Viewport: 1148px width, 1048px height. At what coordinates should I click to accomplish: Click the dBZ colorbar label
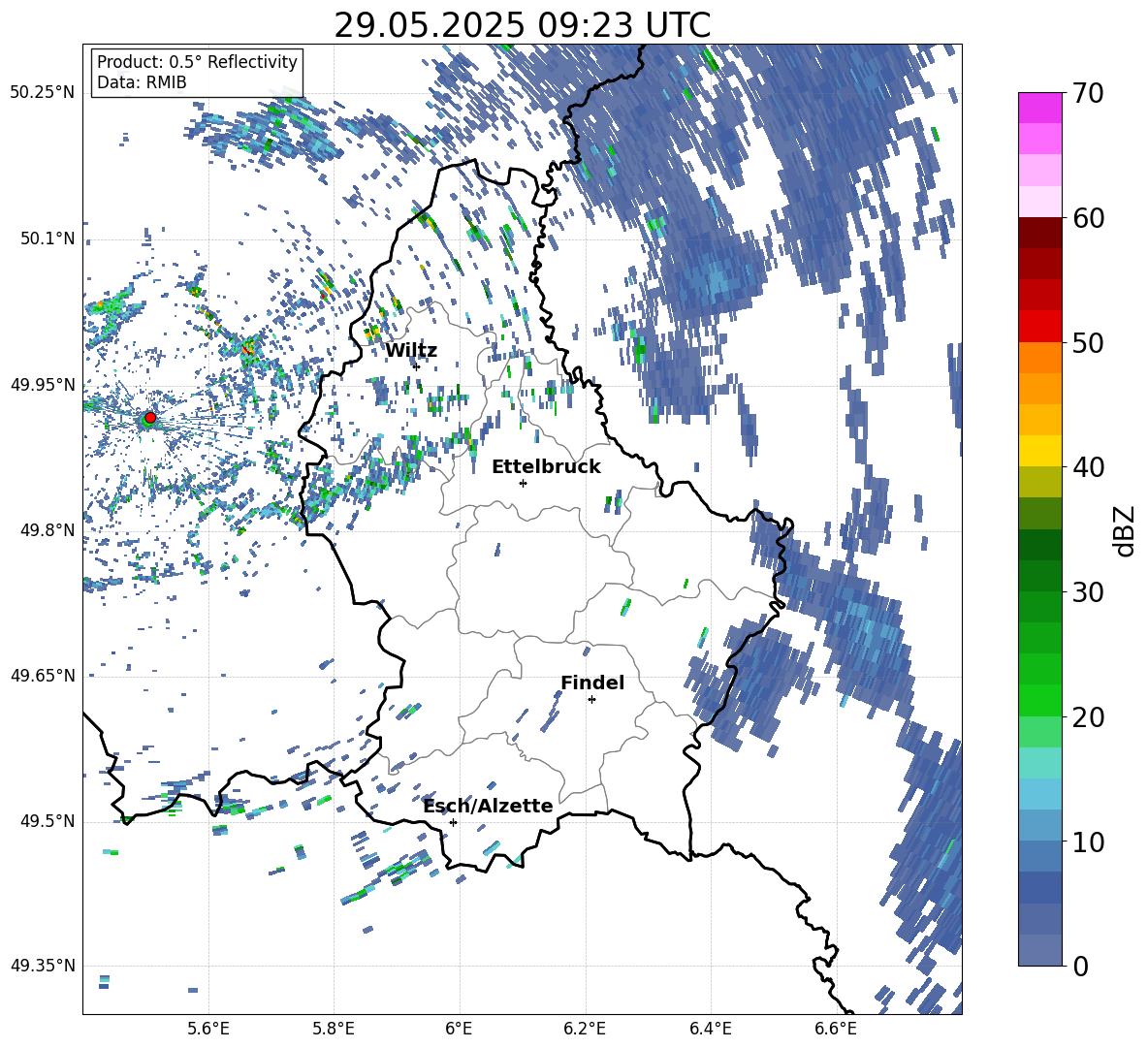[1126, 530]
